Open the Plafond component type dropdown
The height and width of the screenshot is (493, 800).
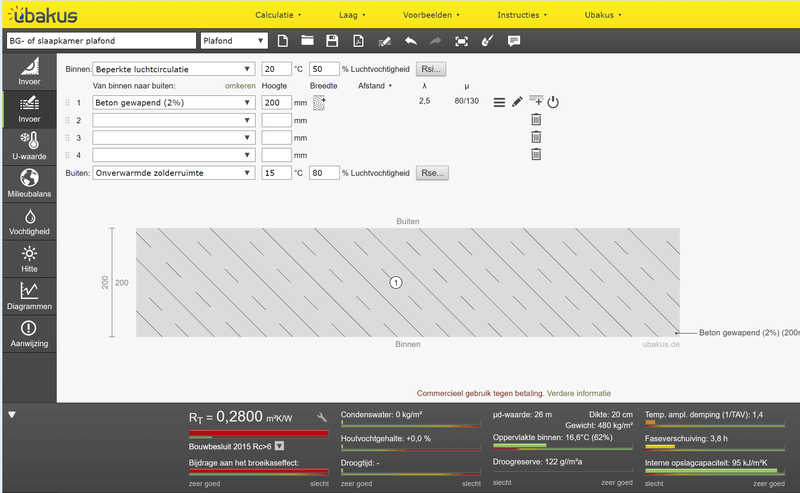(234, 41)
